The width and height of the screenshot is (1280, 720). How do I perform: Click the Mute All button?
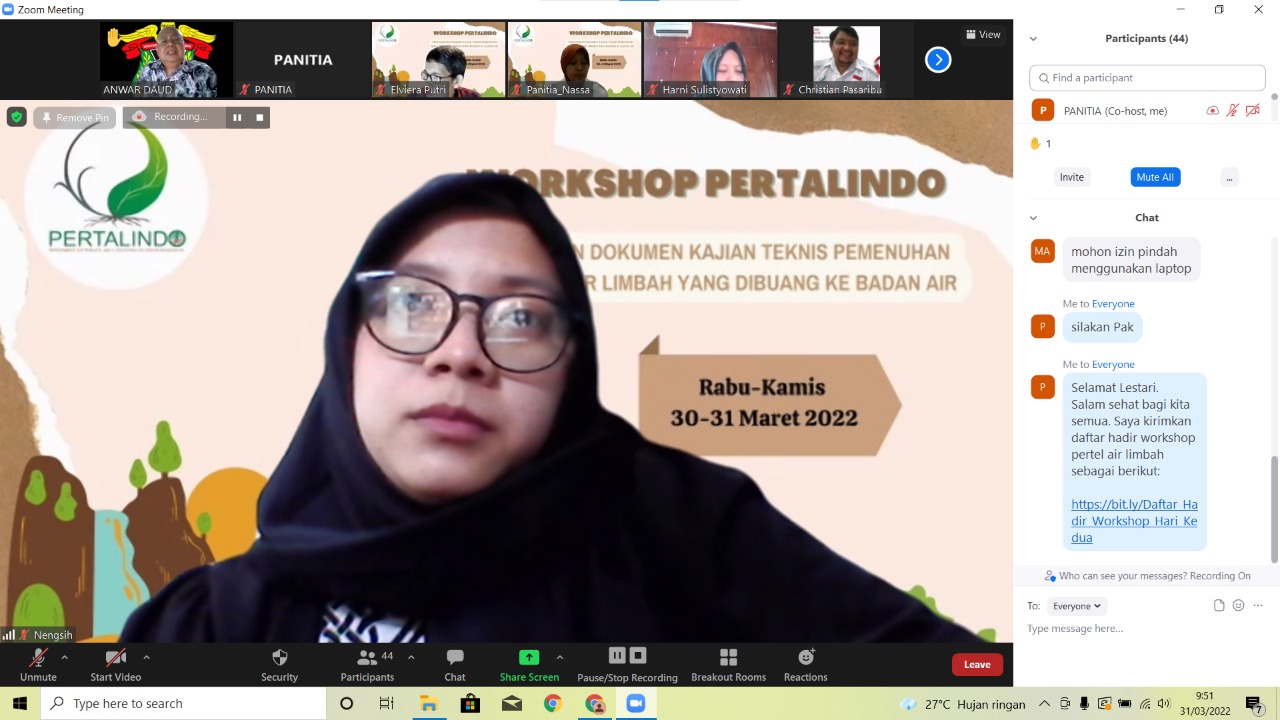tap(1155, 177)
